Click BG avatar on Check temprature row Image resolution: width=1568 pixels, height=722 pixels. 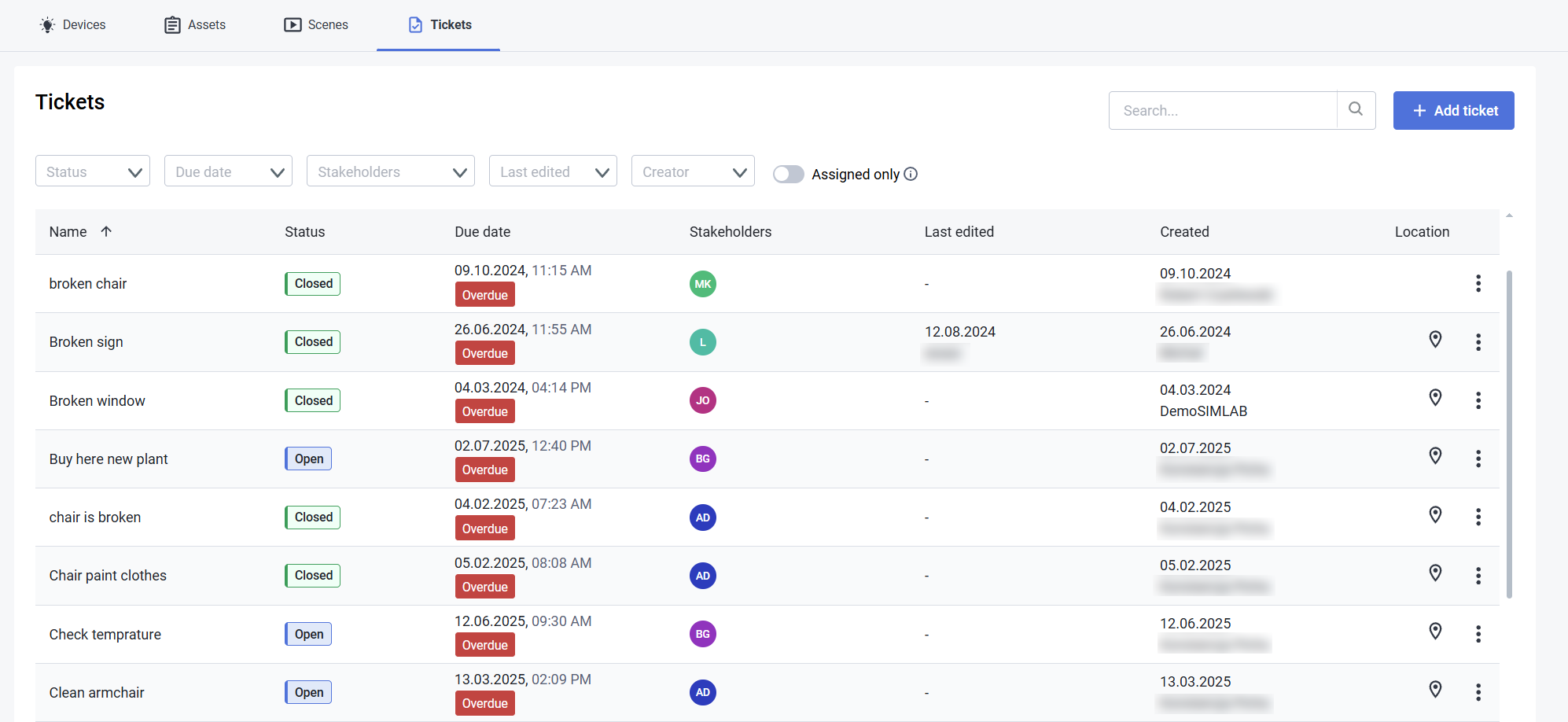(703, 634)
